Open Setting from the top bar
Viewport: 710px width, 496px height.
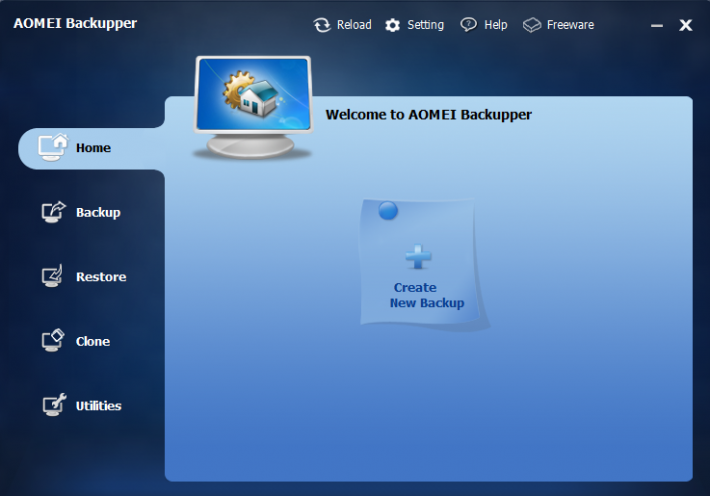coord(425,25)
